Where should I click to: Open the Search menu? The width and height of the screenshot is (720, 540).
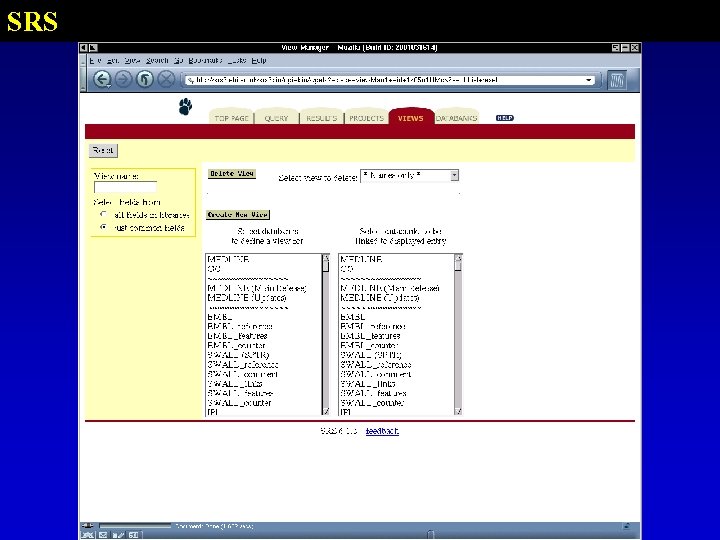tap(157, 61)
